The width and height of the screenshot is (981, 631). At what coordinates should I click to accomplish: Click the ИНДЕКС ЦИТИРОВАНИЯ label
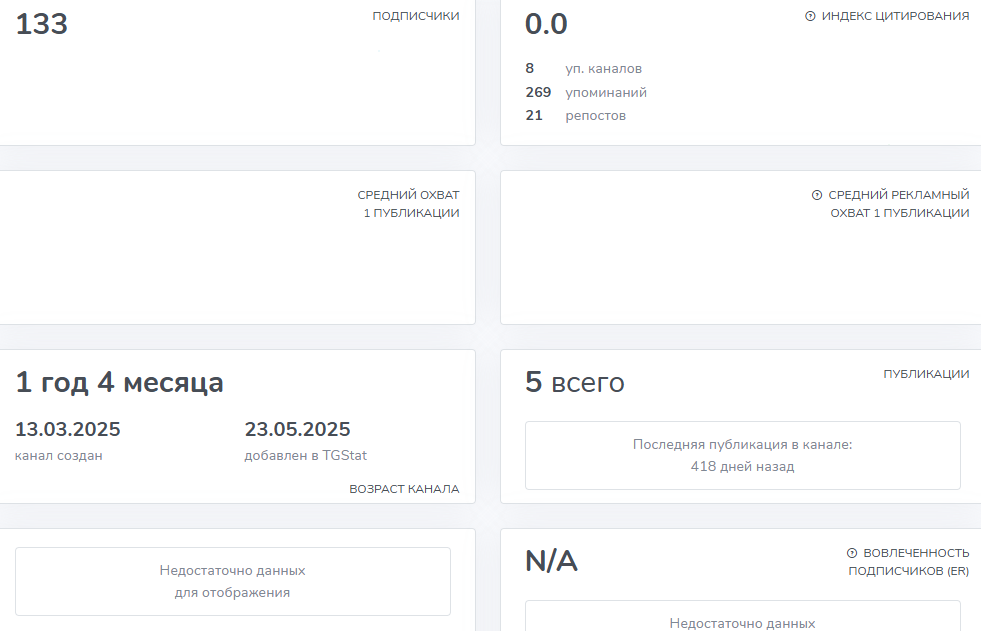(895, 16)
